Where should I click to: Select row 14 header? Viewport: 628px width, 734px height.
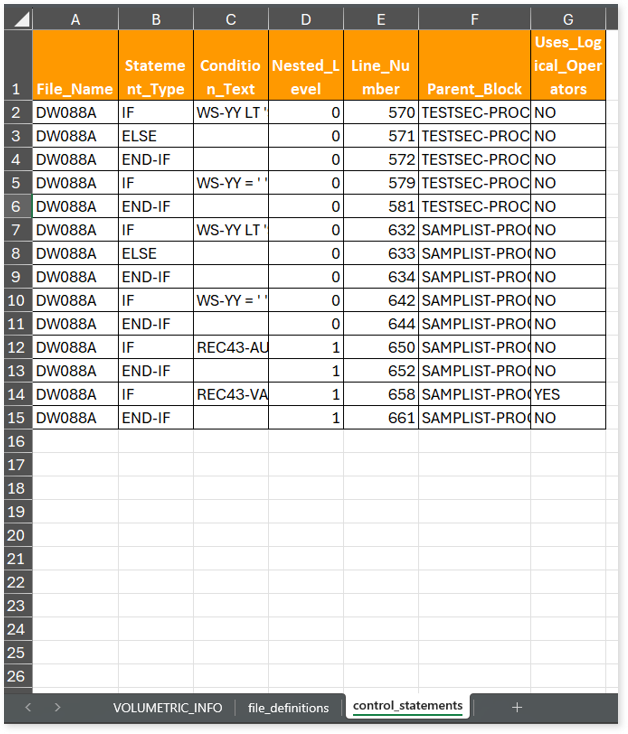[17, 394]
